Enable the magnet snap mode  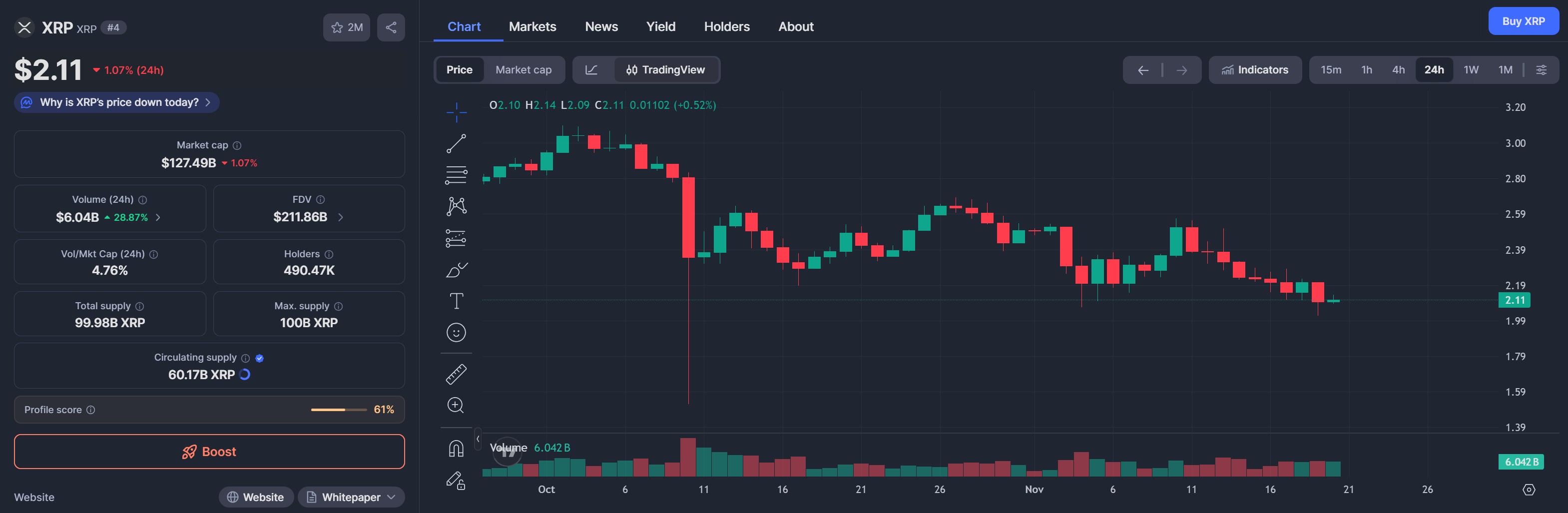click(456, 449)
